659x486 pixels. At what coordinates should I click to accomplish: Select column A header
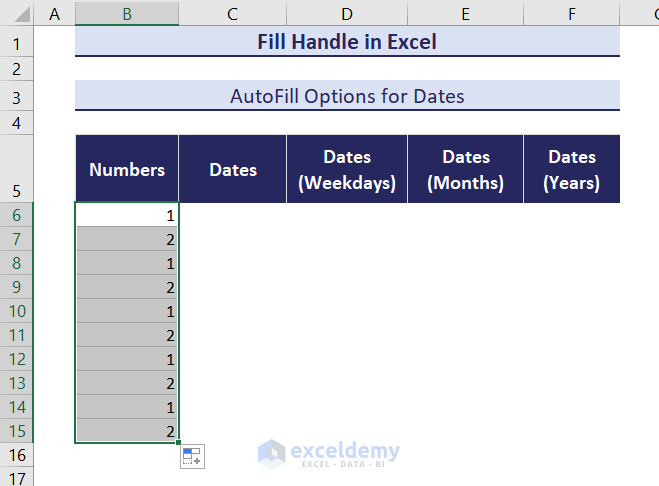[x=54, y=13]
